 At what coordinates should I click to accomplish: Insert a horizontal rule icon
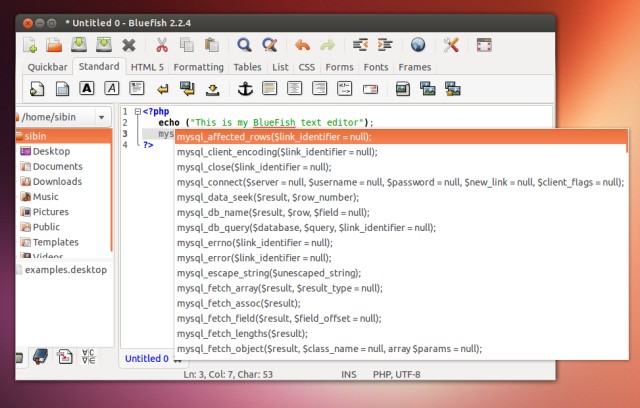click(269, 88)
